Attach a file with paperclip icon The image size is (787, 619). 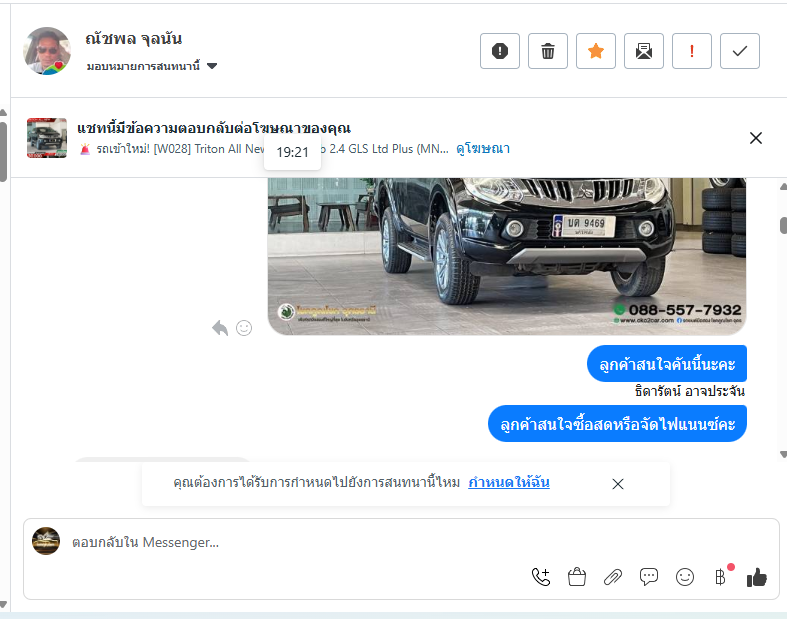point(613,577)
